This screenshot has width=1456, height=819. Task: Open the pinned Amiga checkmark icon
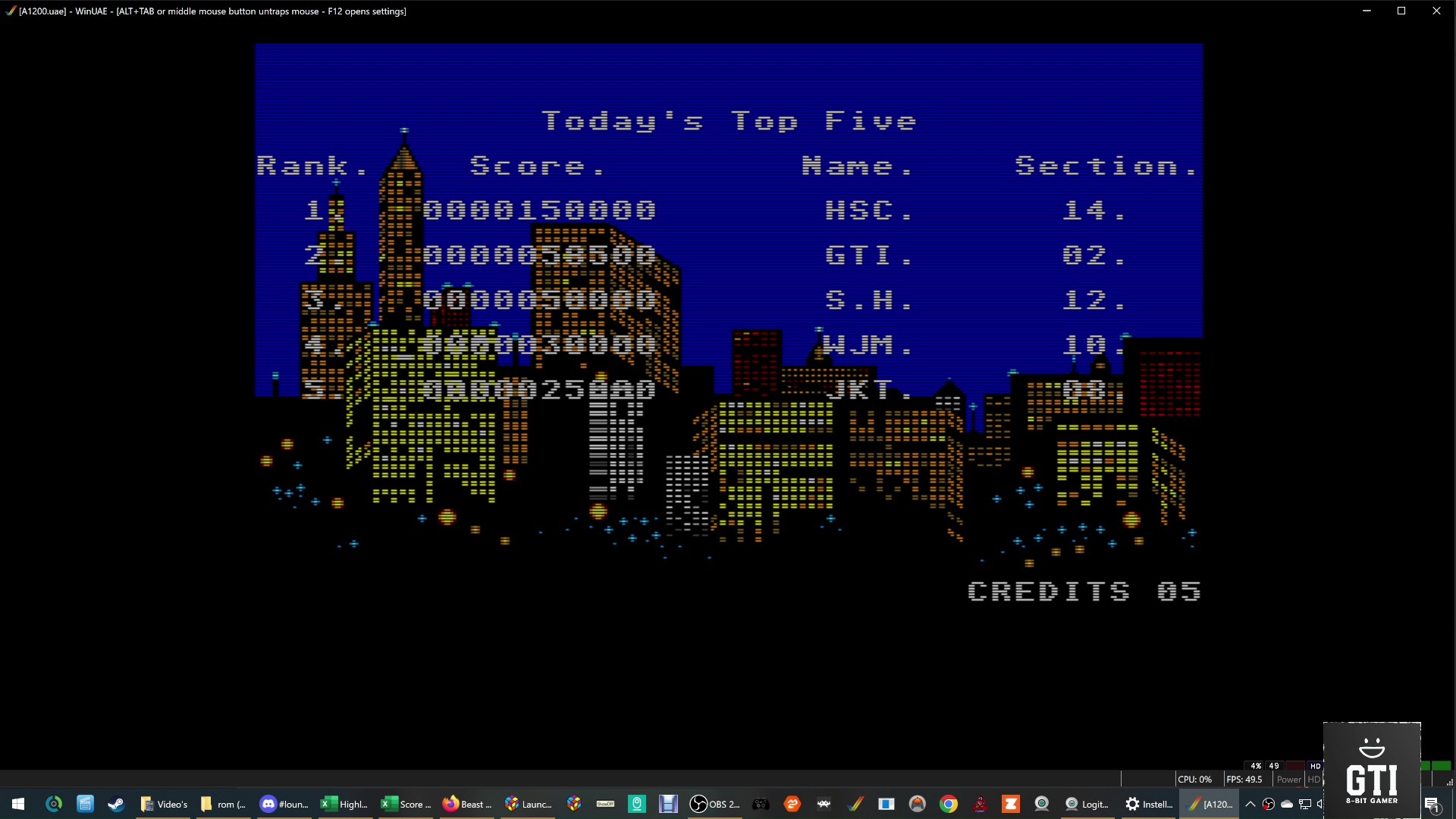tap(855, 804)
